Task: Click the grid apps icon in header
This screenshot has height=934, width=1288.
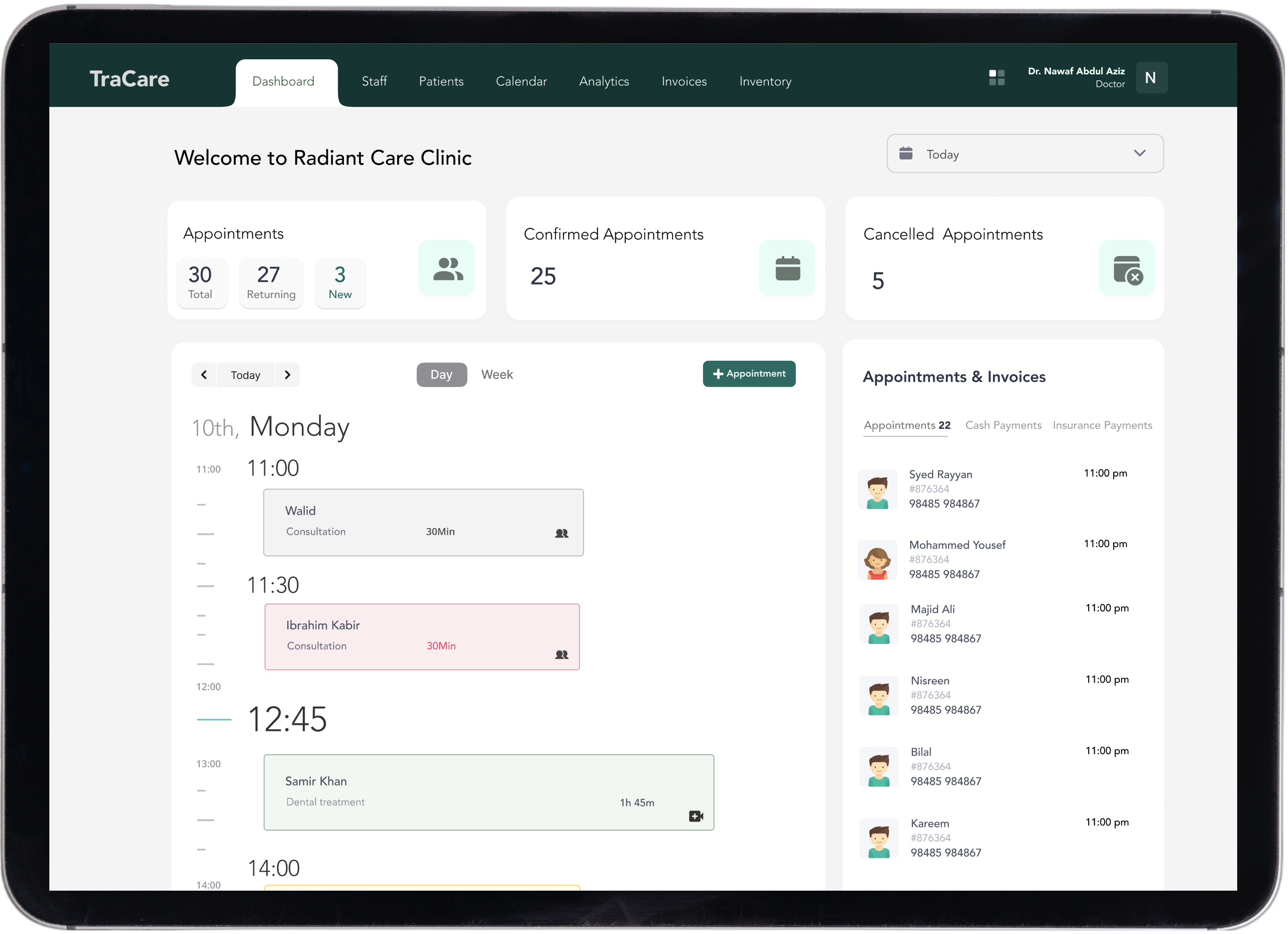Action: [998, 78]
